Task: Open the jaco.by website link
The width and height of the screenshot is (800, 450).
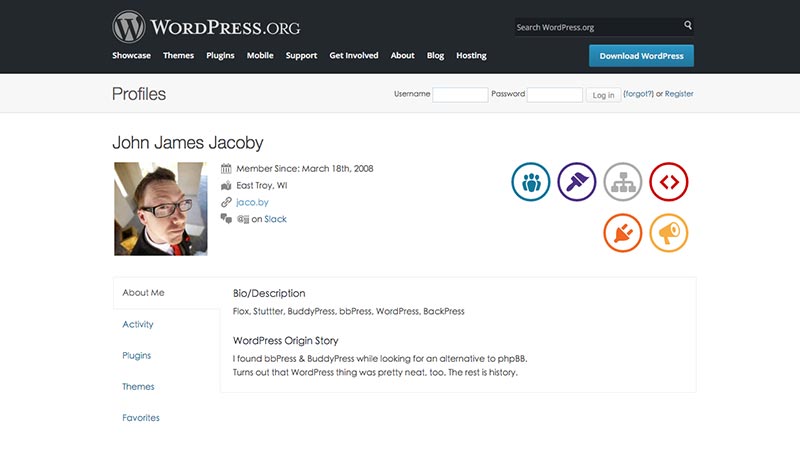Action: coord(252,202)
